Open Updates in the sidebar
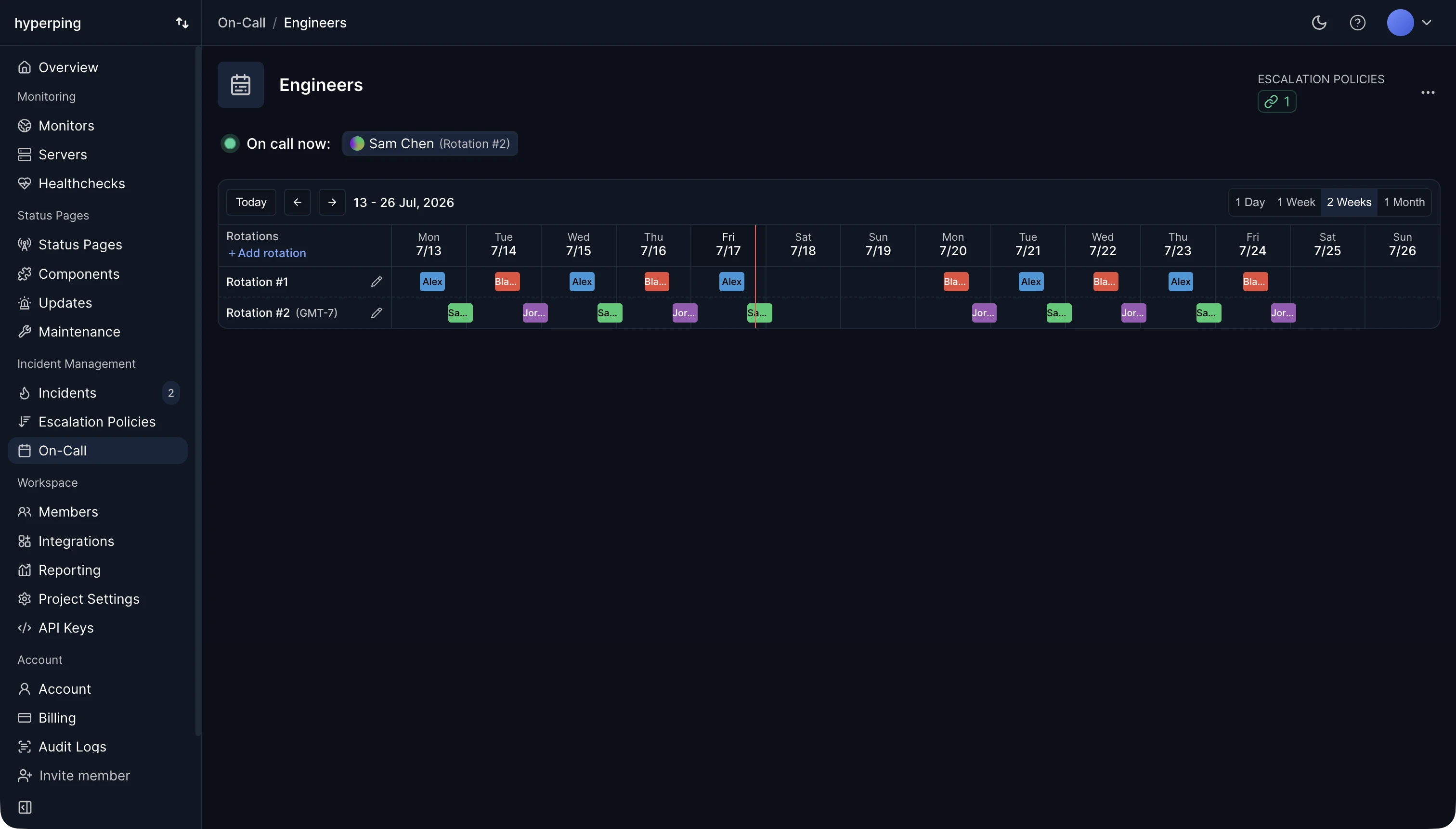Image resolution: width=1456 pixels, height=829 pixels. coord(98,303)
